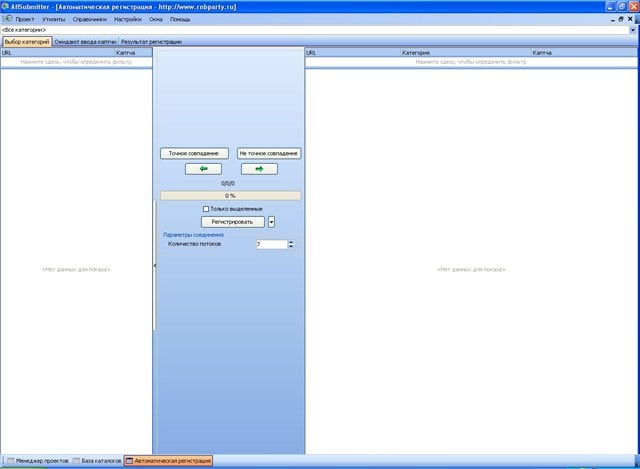Open Менеджер проектов window tab
The width and height of the screenshot is (640, 469).
pyautogui.click(x=38, y=461)
